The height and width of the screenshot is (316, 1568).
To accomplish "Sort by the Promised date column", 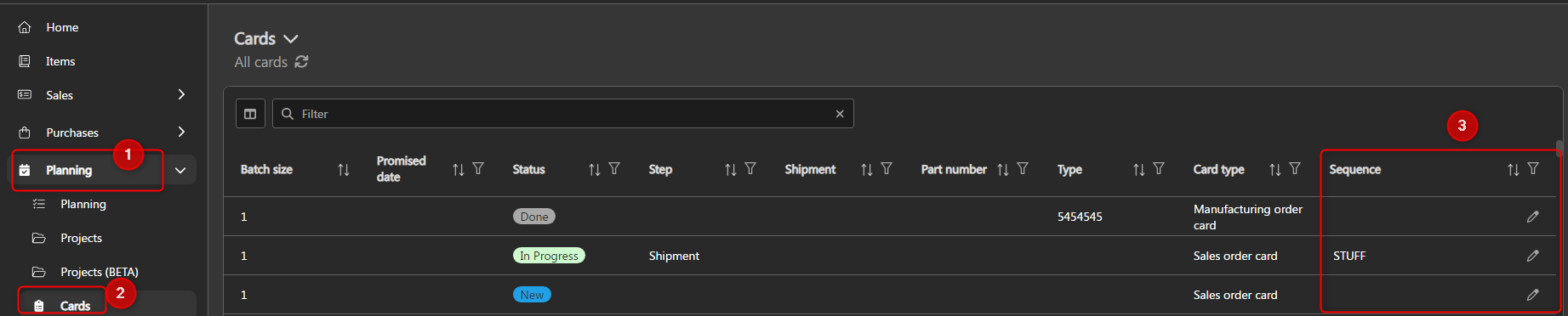I will tap(459, 170).
